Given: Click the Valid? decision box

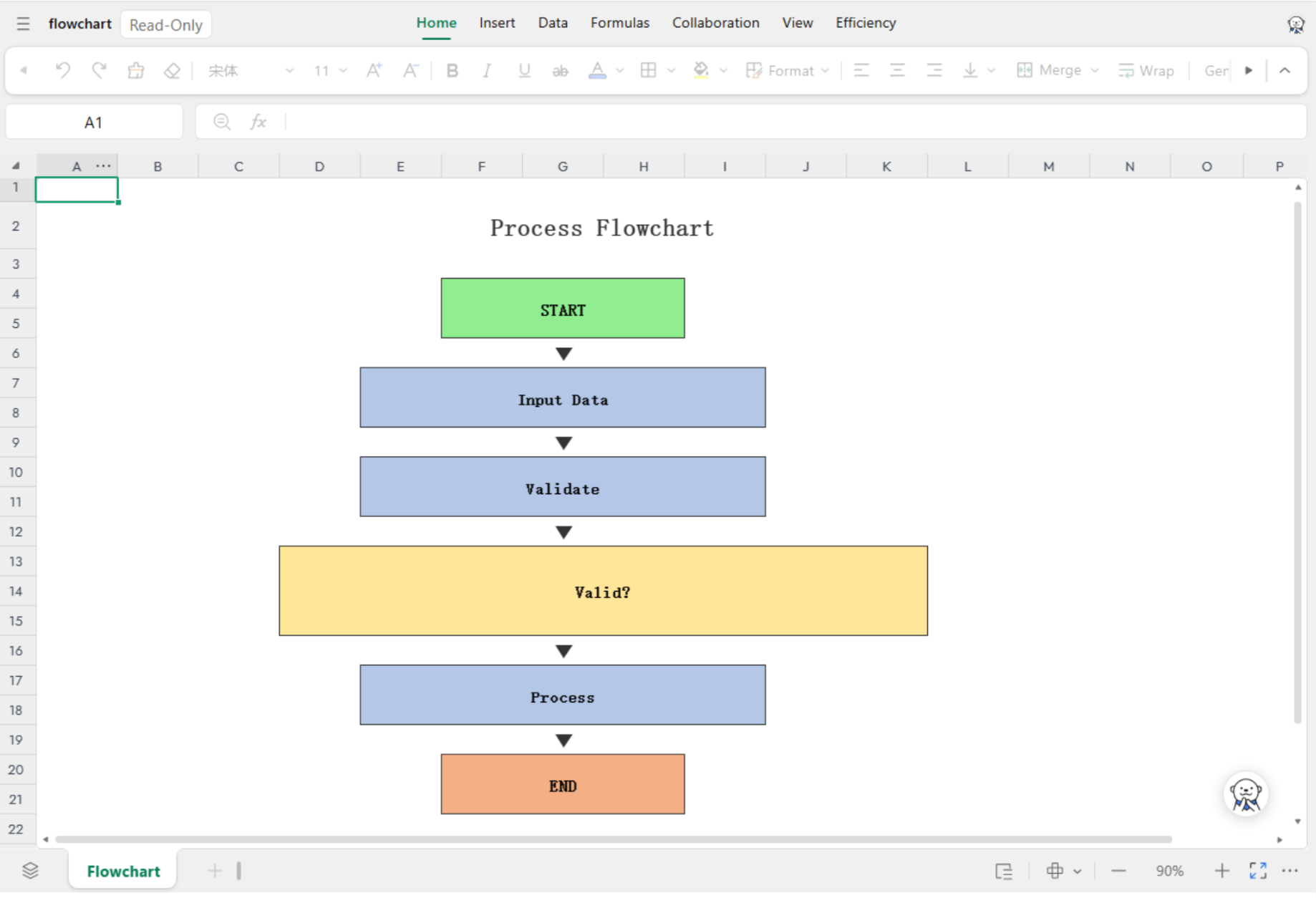Looking at the screenshot, I should tap(604, 592).
